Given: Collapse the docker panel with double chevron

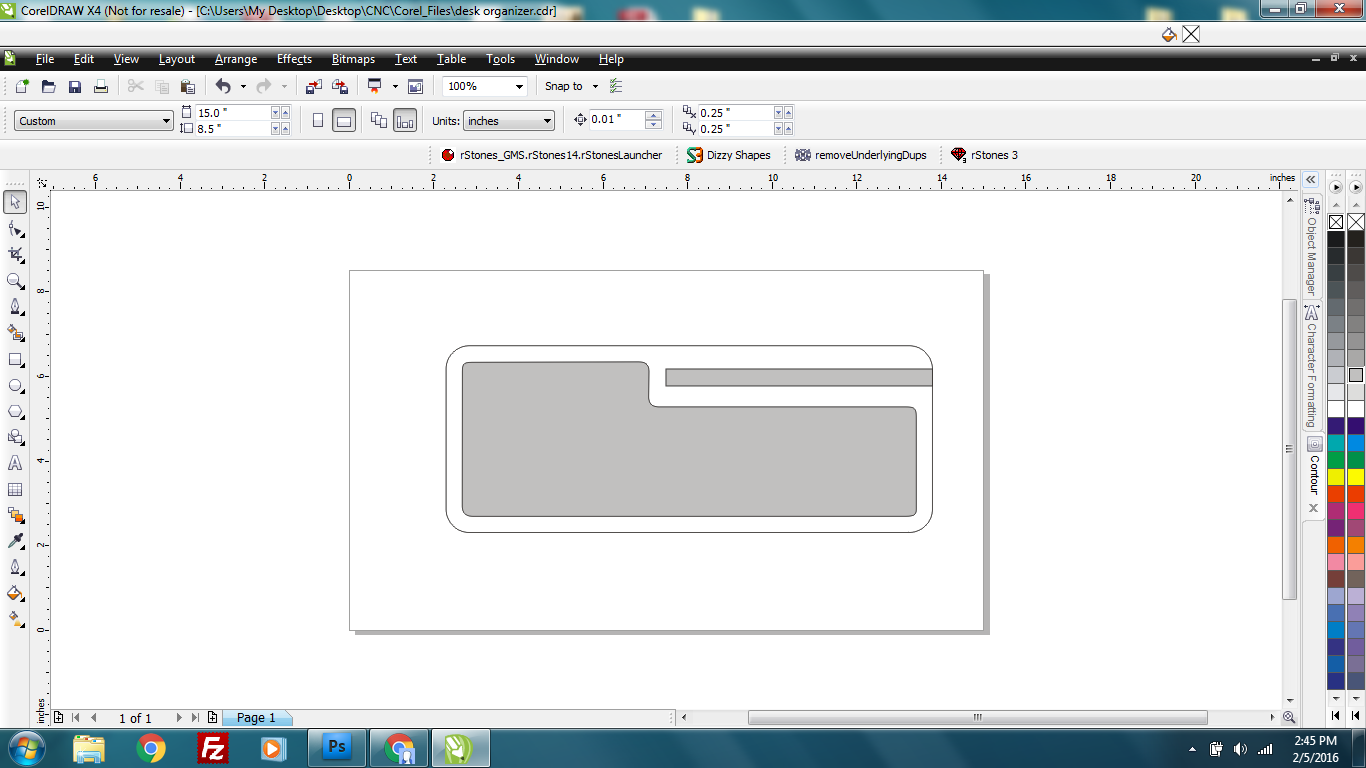Looking at the screenshot, I should (x=1310, y=180).
